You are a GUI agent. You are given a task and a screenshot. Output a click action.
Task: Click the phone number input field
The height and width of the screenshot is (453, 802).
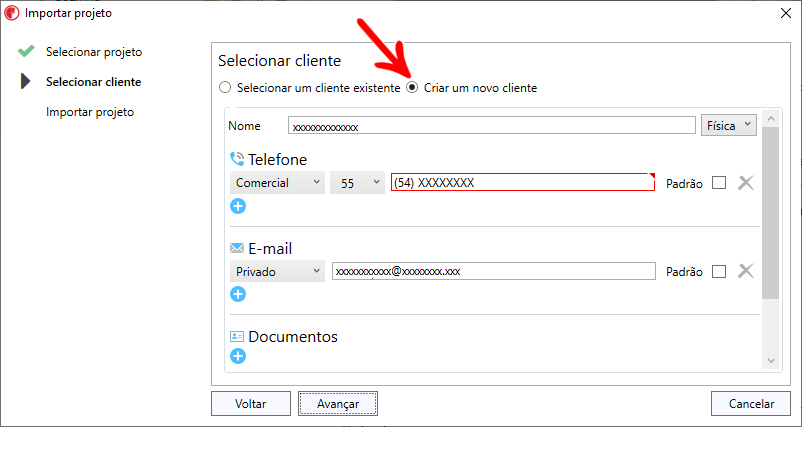pyautogui.click(x=523, y=183)
